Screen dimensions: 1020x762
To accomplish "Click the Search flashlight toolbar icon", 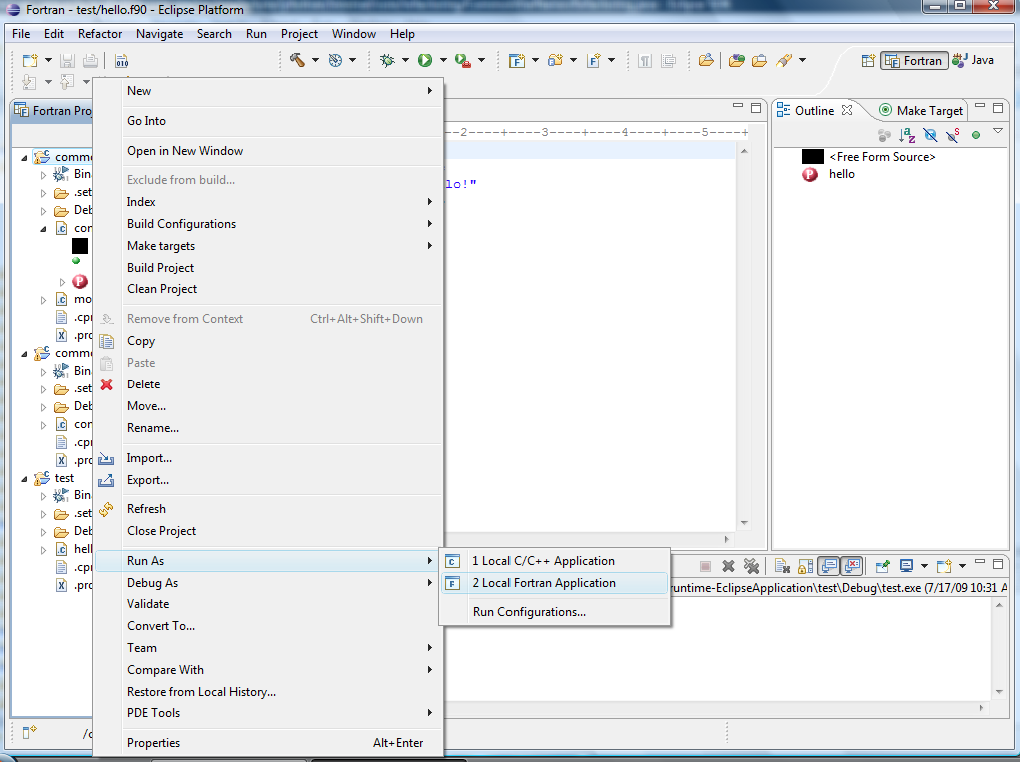I will (x=784, y=61).
